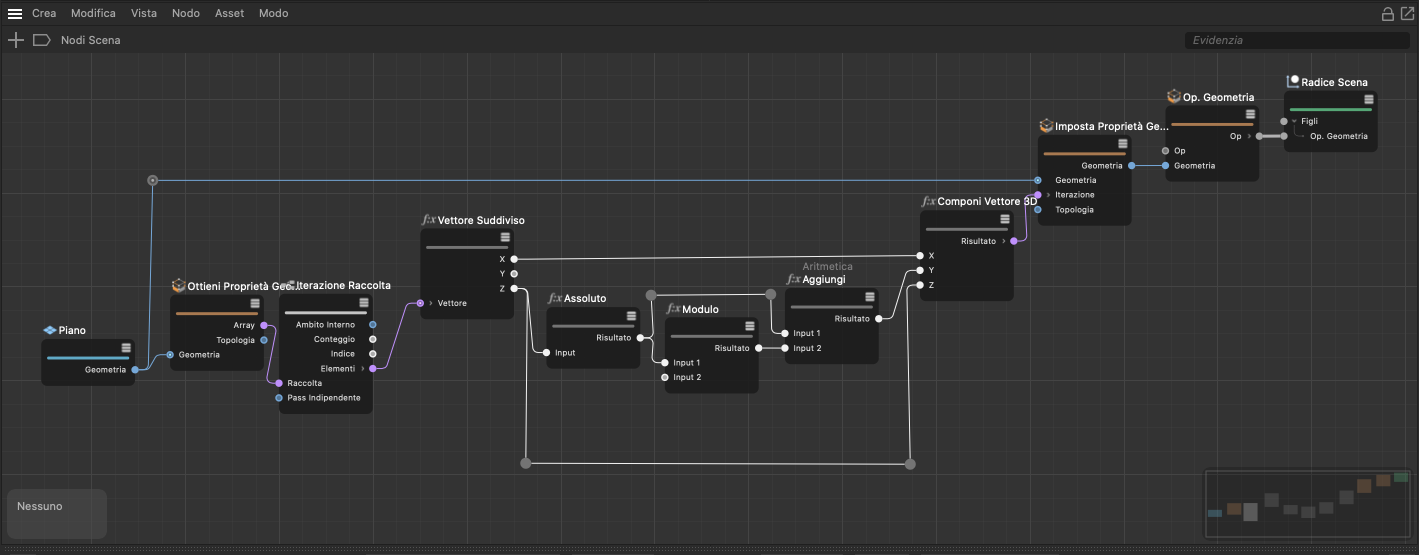Image resolution: width=1419 pixels, height=555 pixels.
Task: Click Input 1 port on Aggiungi
Action: coord(785,333)
